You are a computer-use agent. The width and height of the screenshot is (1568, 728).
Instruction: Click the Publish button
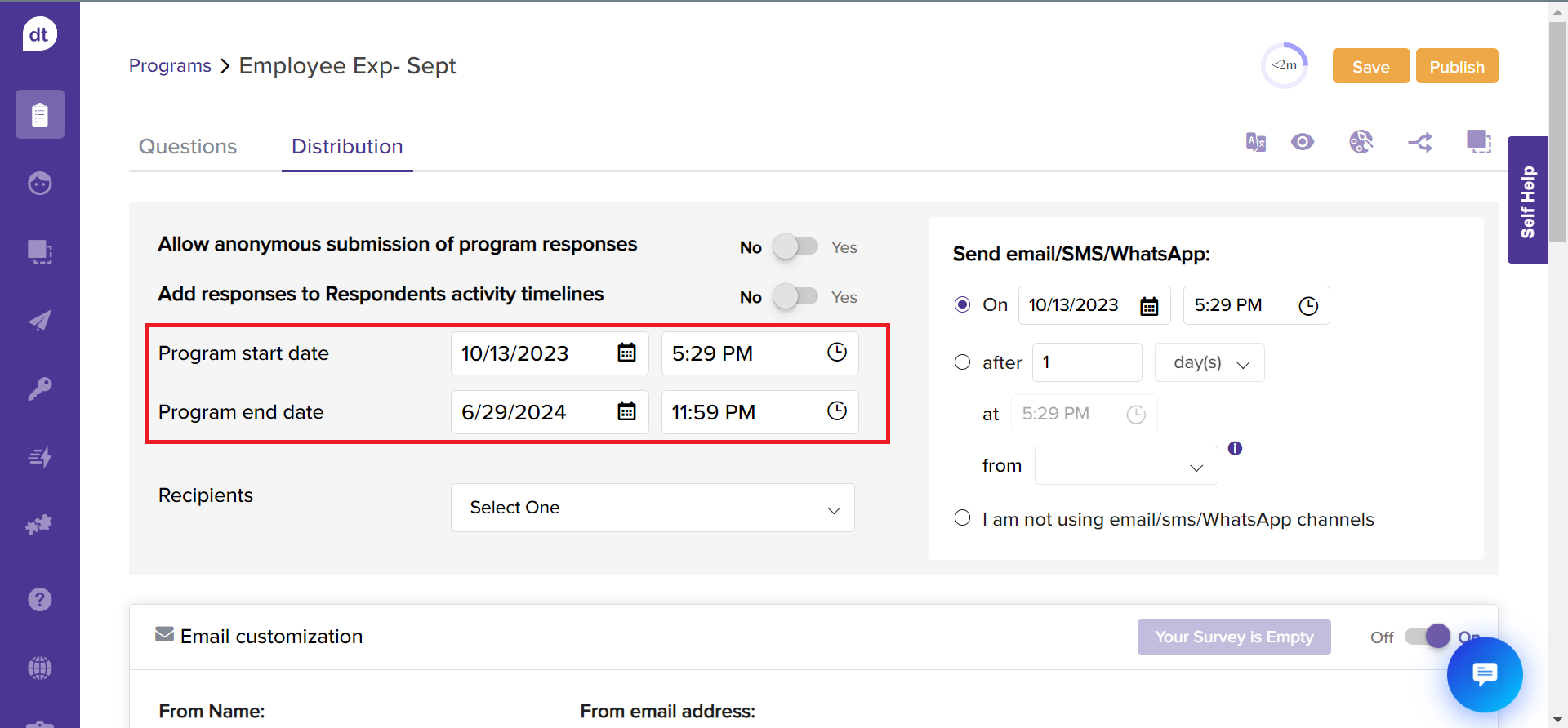(x=1456, y=67)
